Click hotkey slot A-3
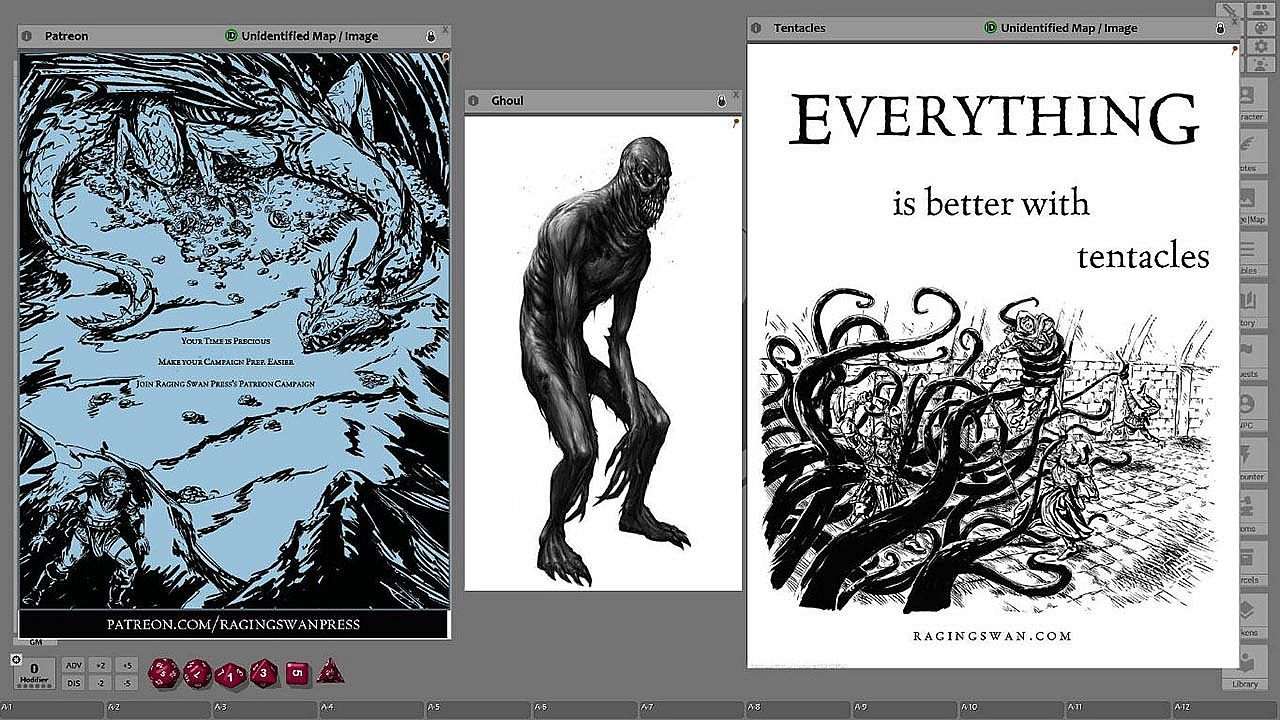 267,709
